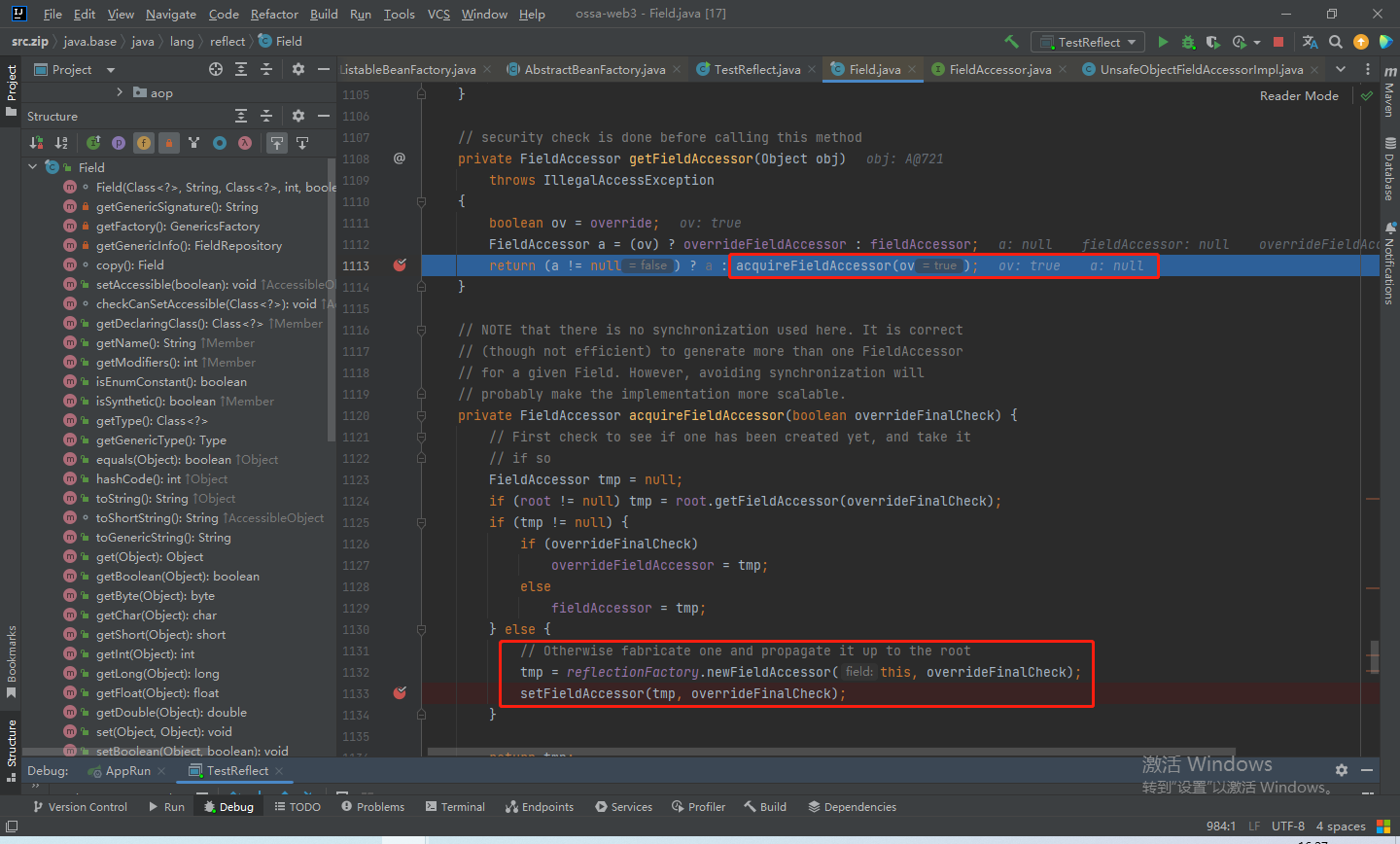Fold acquireFieldAccessor method at line 1120
Screen dimensions: 1400x844
[x=421, y=415]
